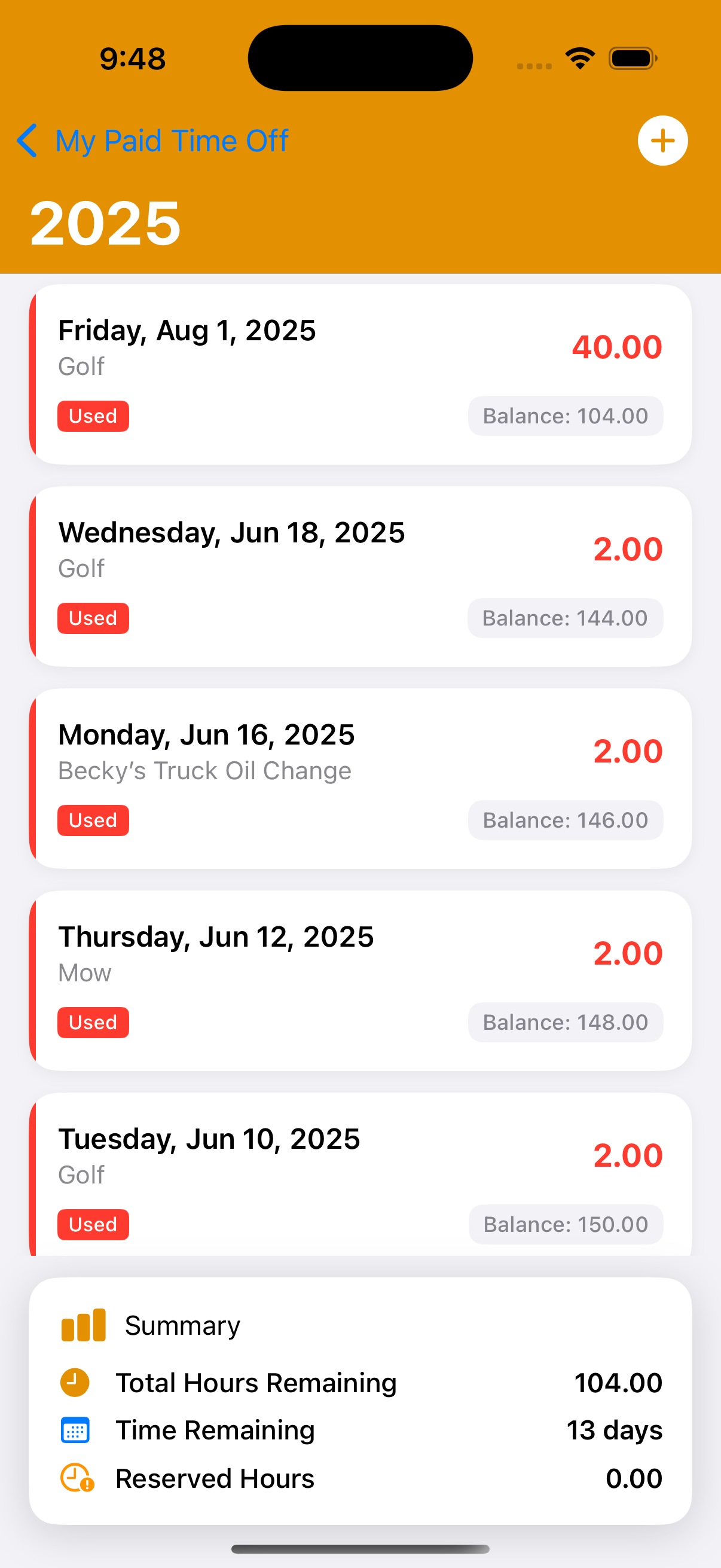Tap the battery status icon
The height and width of the screenshot is (1568, 721).
click(x=632, y=59)
